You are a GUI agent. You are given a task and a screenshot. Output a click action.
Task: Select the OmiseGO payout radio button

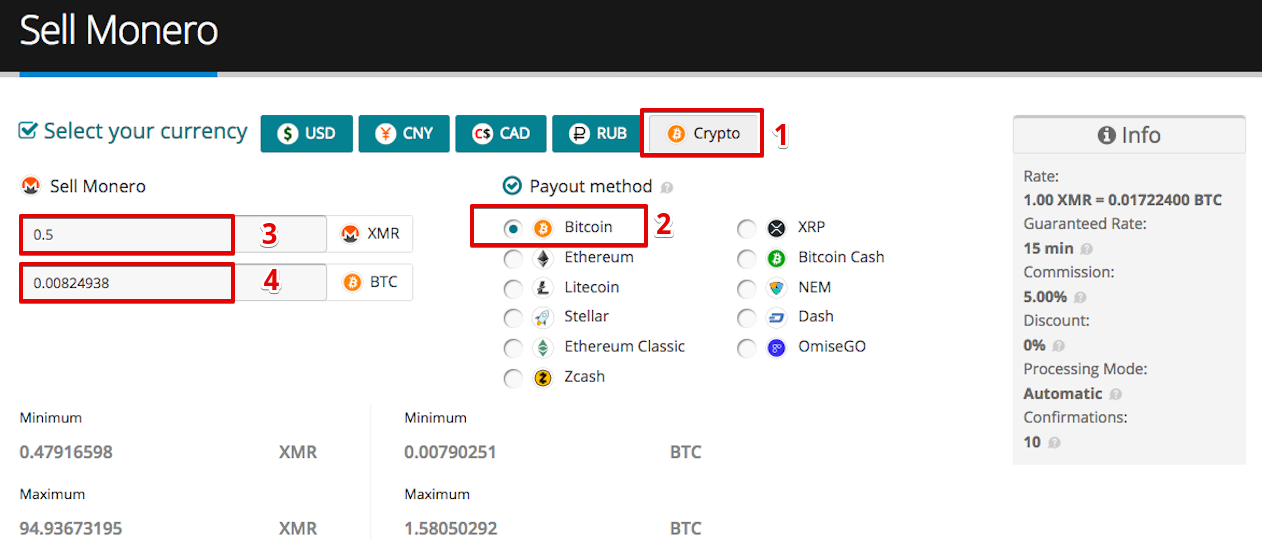coord(746,348)
